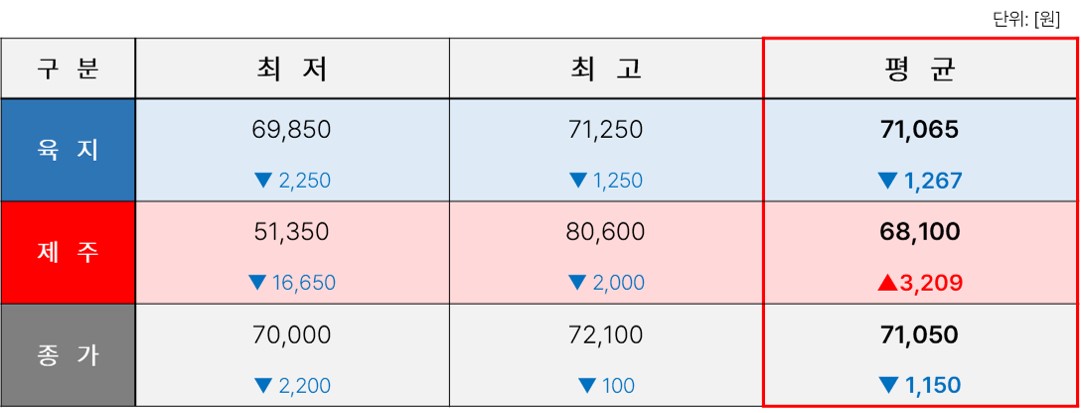1081x413 pixels.
Task: Click the down triangle beside 2,200
Action: tap(263, 385)
